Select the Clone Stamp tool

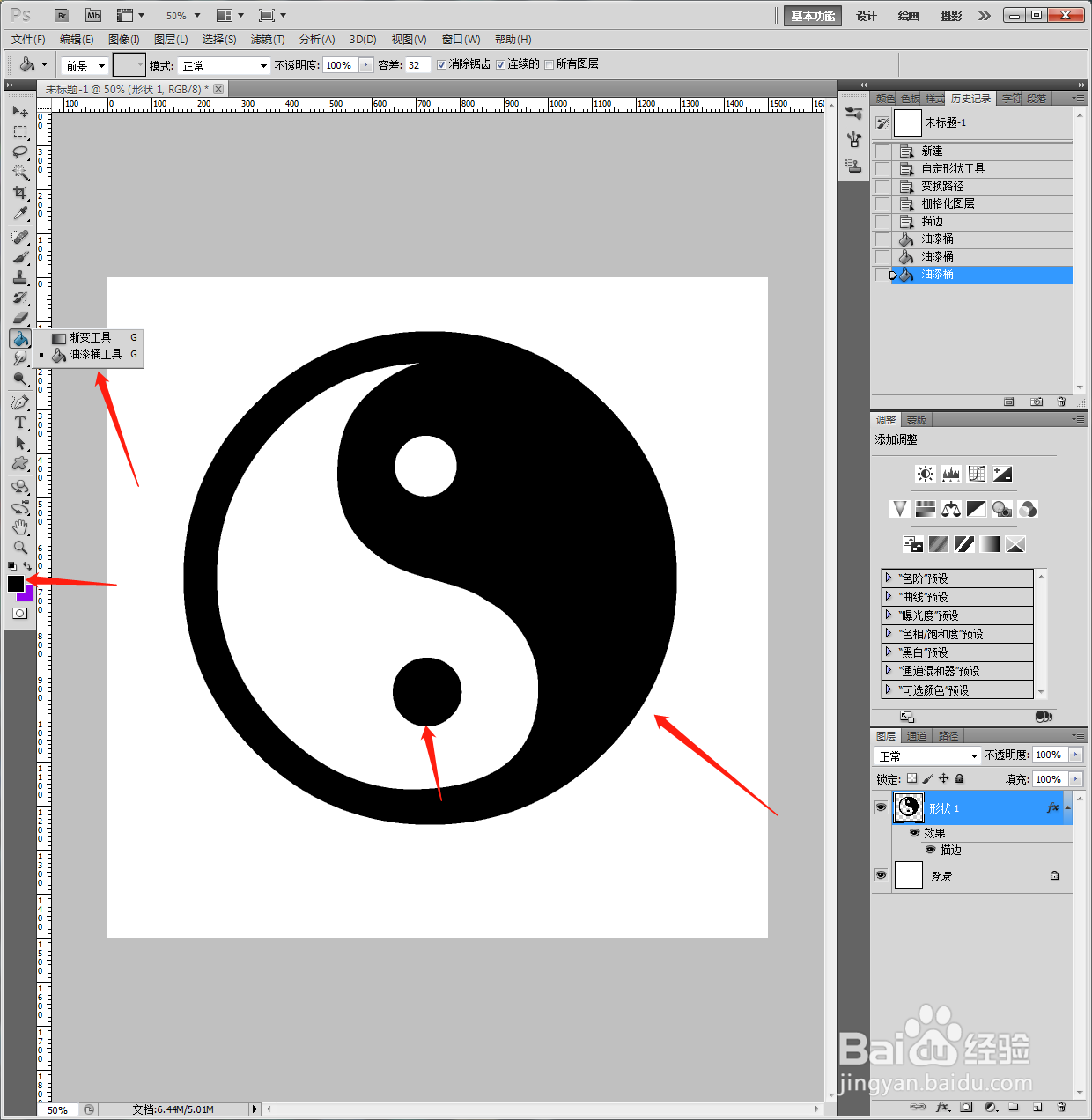pyautogui.click(x=20, y=277)
